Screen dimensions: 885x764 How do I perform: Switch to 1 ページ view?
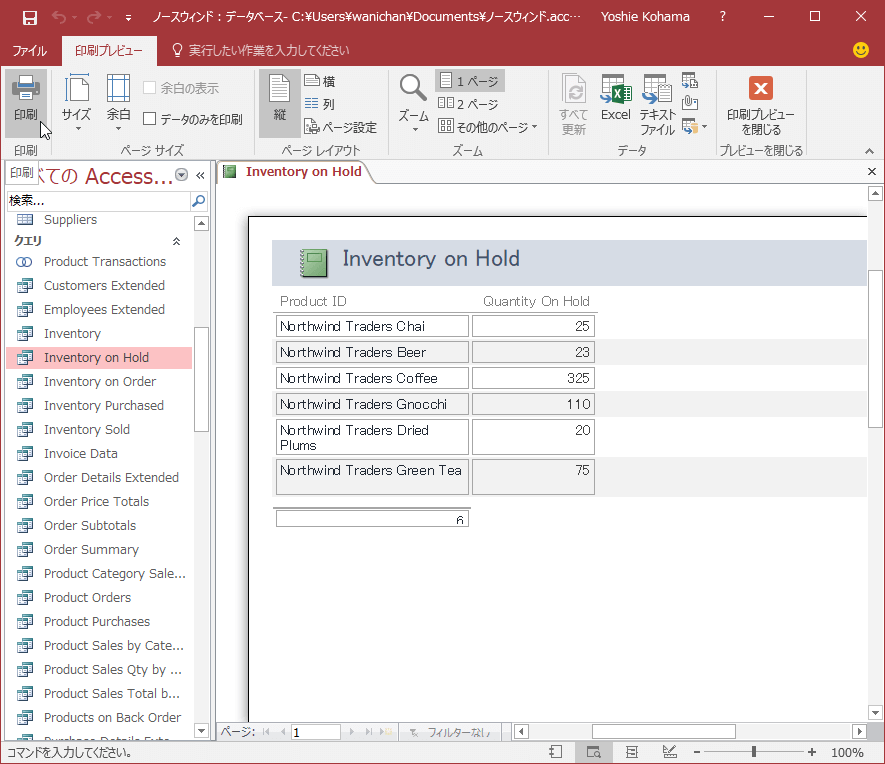(x=470, y=81)
